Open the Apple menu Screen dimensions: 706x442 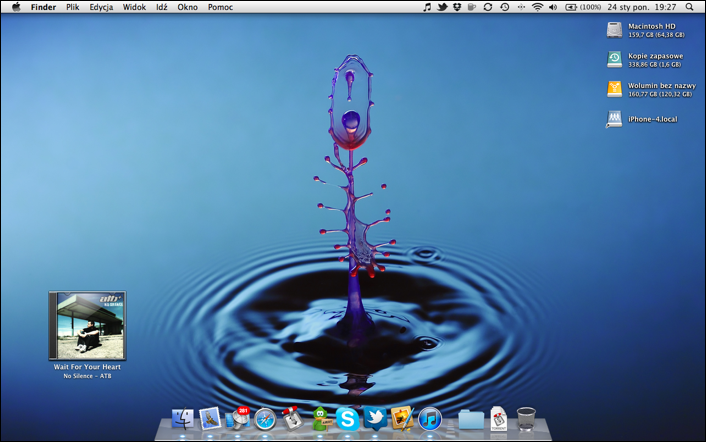tap(16, 7)
